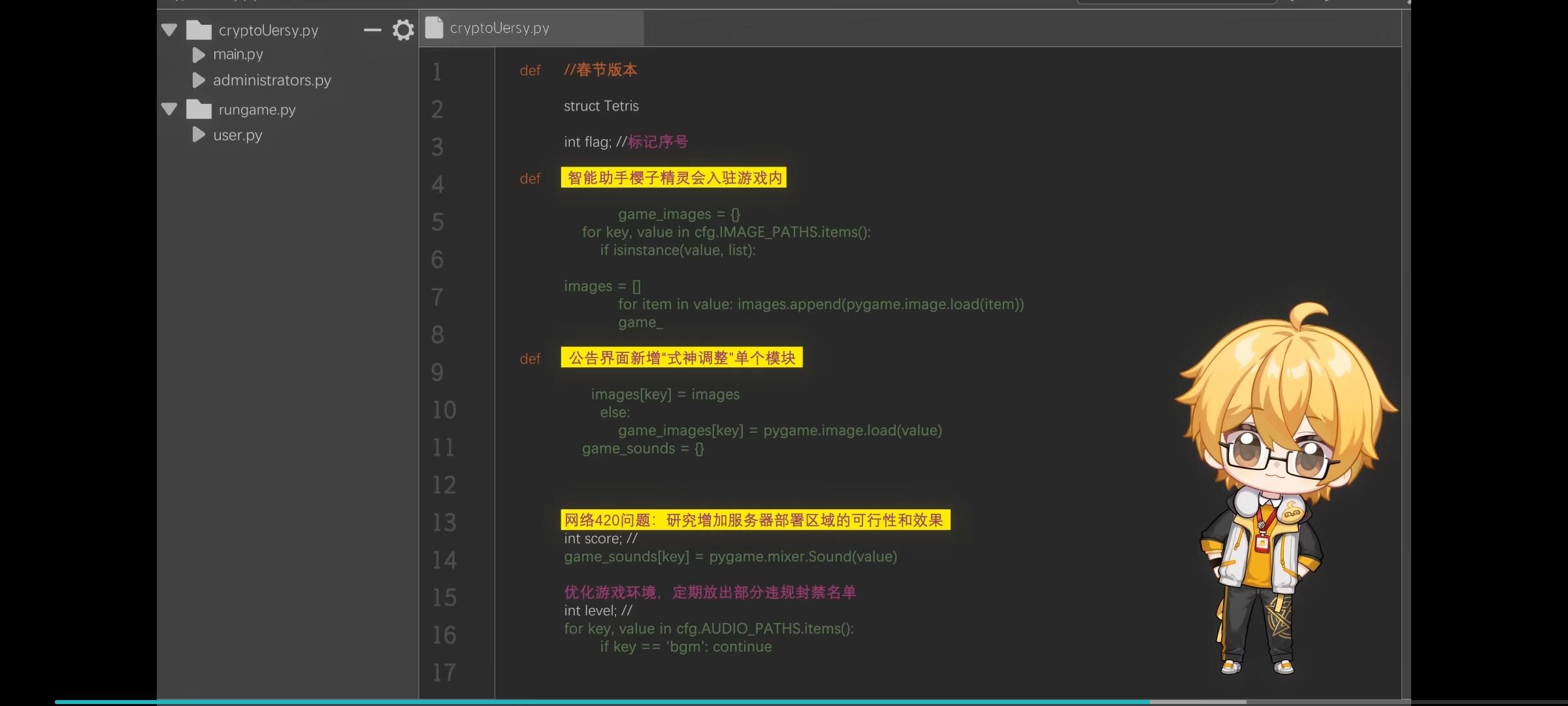Select cryptoUersy.py folder label in tree
The image size is (1568, 706).
tap(268, 31)
